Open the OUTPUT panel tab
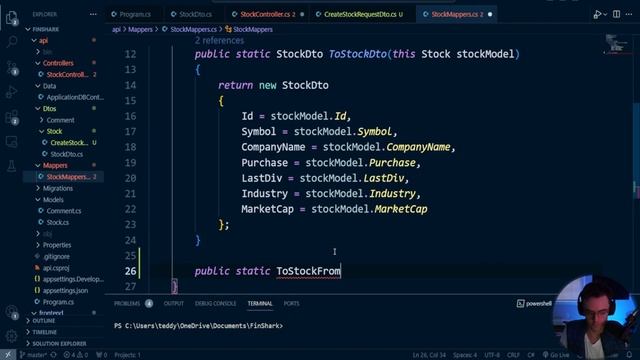This screenshot has height=360, width=640. pyautogui.click(x=173, y=304)
